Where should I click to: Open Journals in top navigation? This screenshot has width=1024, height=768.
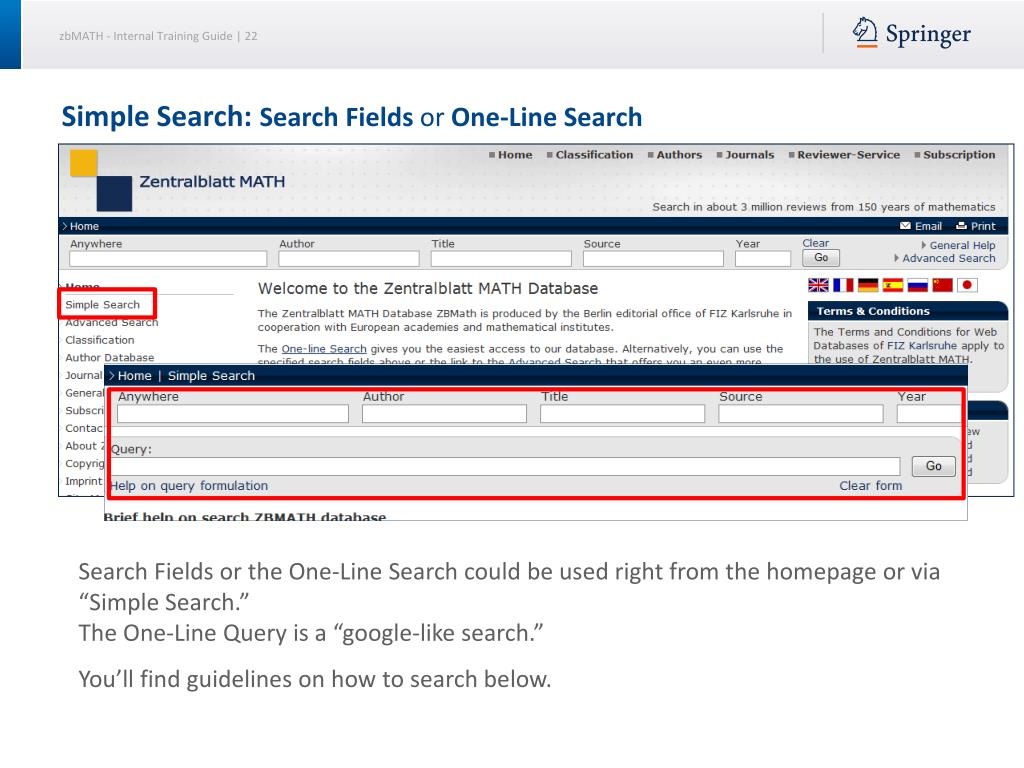749,155
